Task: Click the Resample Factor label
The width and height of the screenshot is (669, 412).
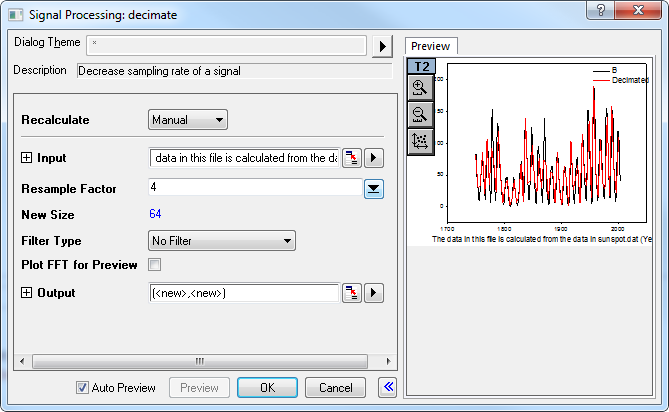Action: tap(69, 189)
